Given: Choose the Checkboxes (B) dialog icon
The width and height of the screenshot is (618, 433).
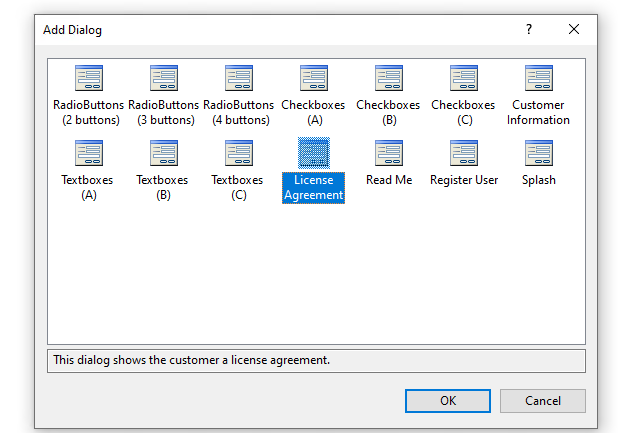Looking at the screenshot, I should [x=389, y=78].
